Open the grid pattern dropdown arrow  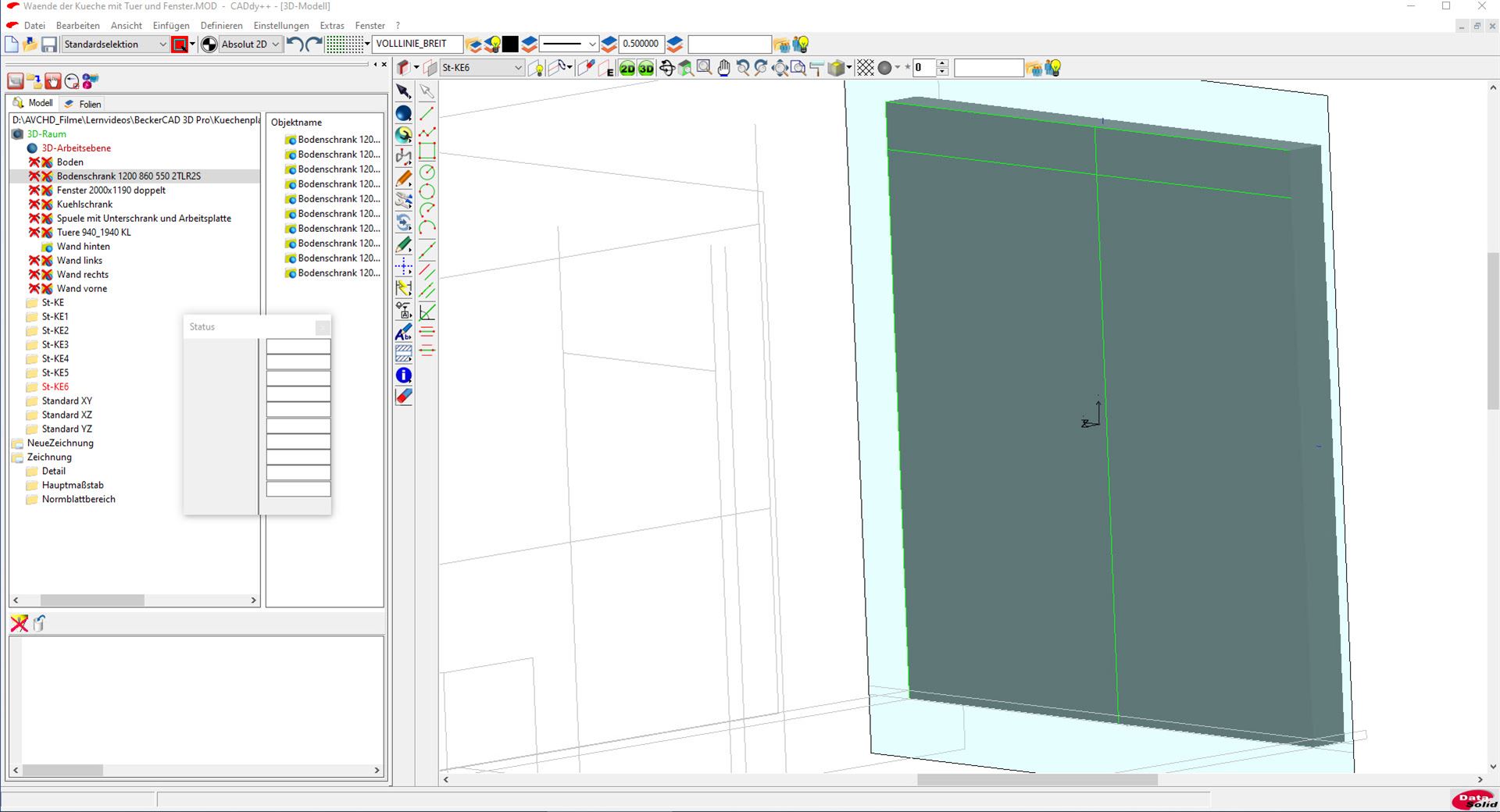coord(367,45)
